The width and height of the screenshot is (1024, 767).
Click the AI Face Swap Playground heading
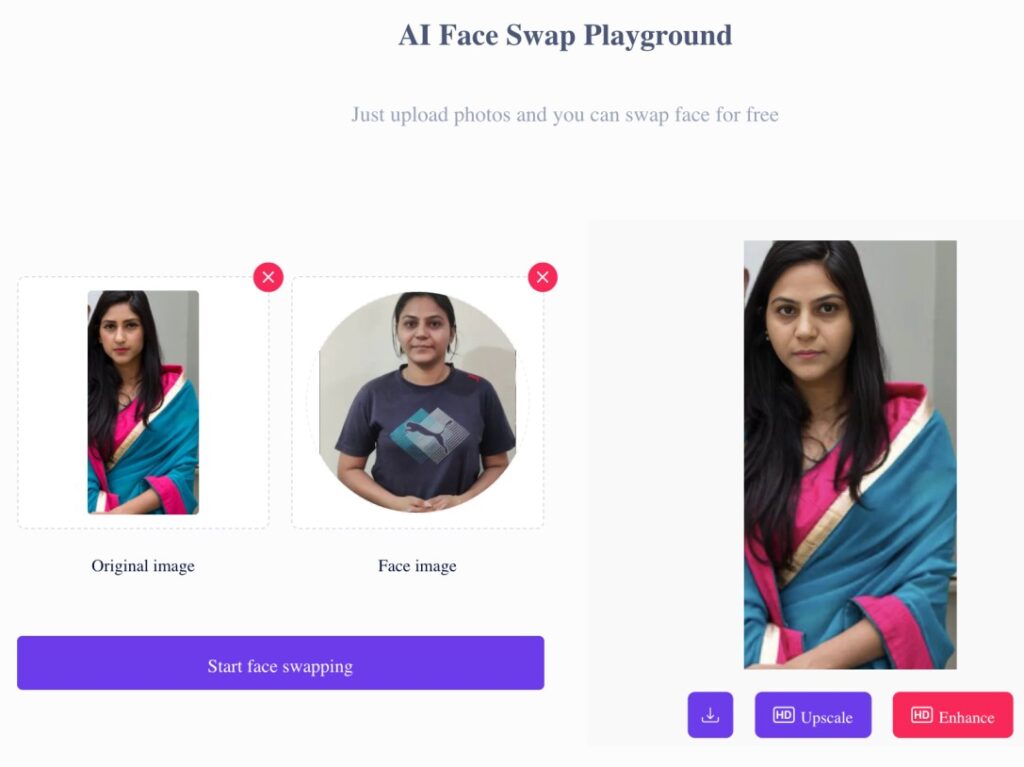[566, 36]
